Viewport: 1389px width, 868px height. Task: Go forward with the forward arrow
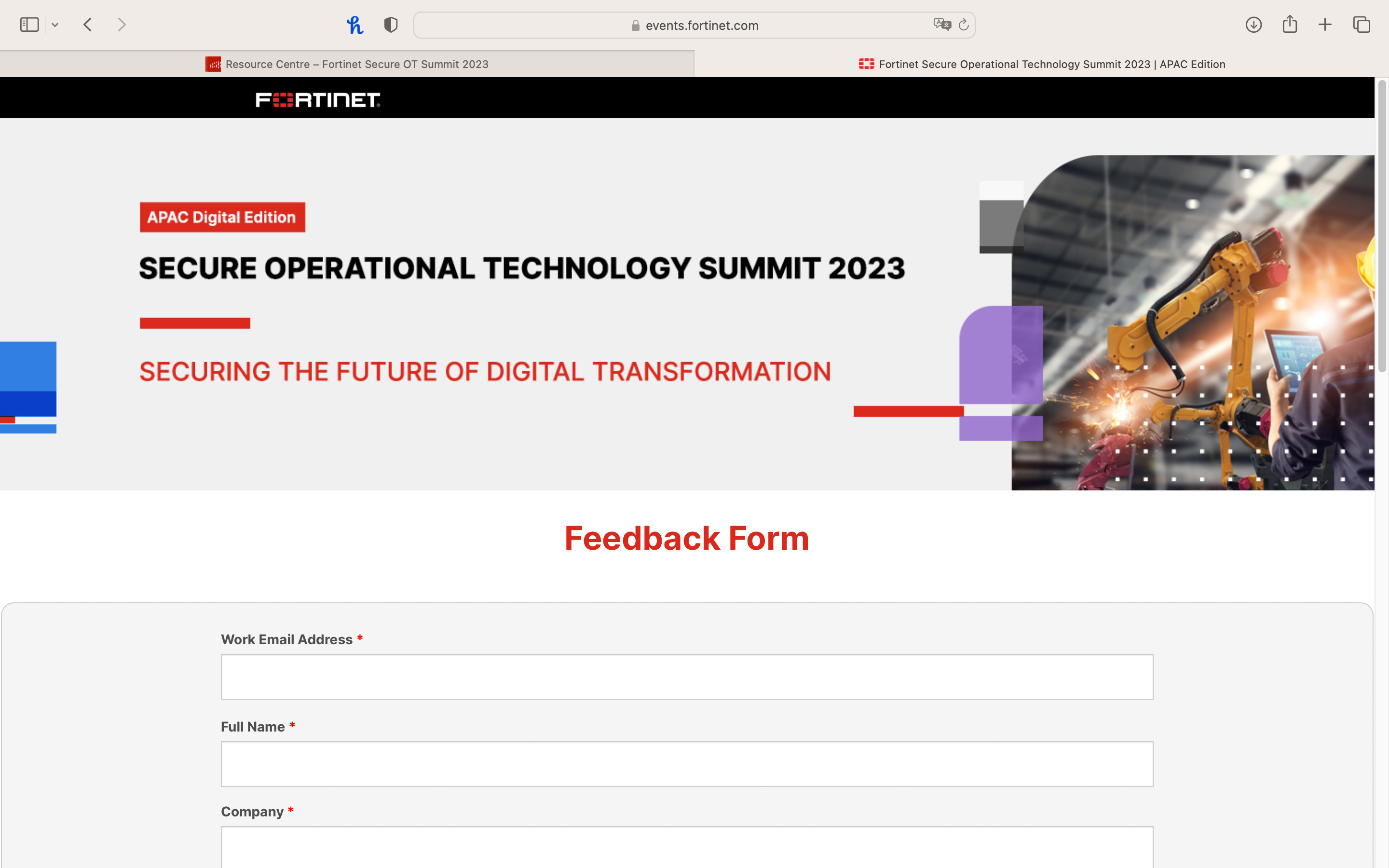pos(122,25)
